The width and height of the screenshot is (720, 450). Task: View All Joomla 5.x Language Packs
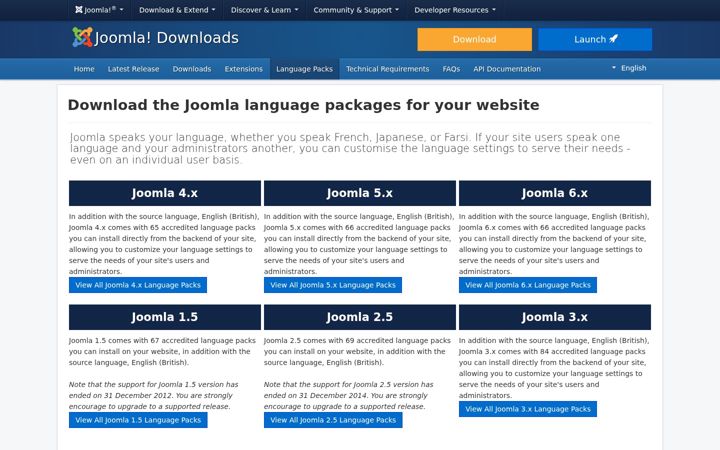[333, 285]
